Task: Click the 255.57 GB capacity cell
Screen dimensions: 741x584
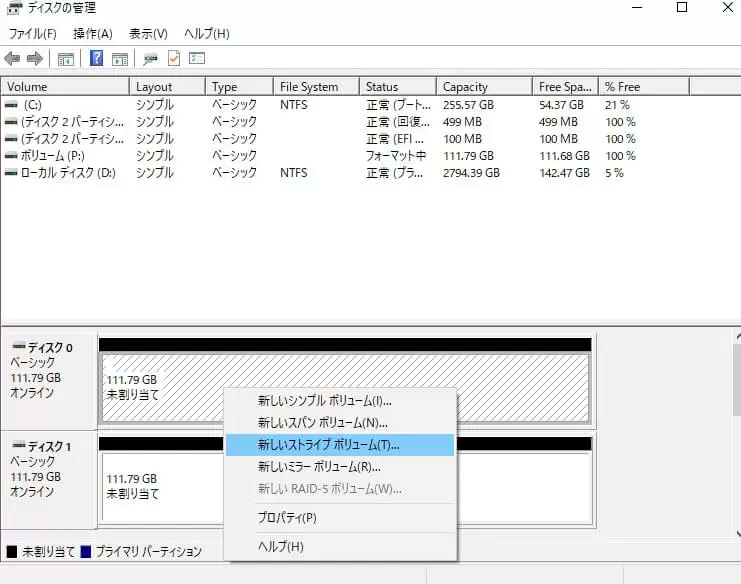Action: (x=468, y=105)
